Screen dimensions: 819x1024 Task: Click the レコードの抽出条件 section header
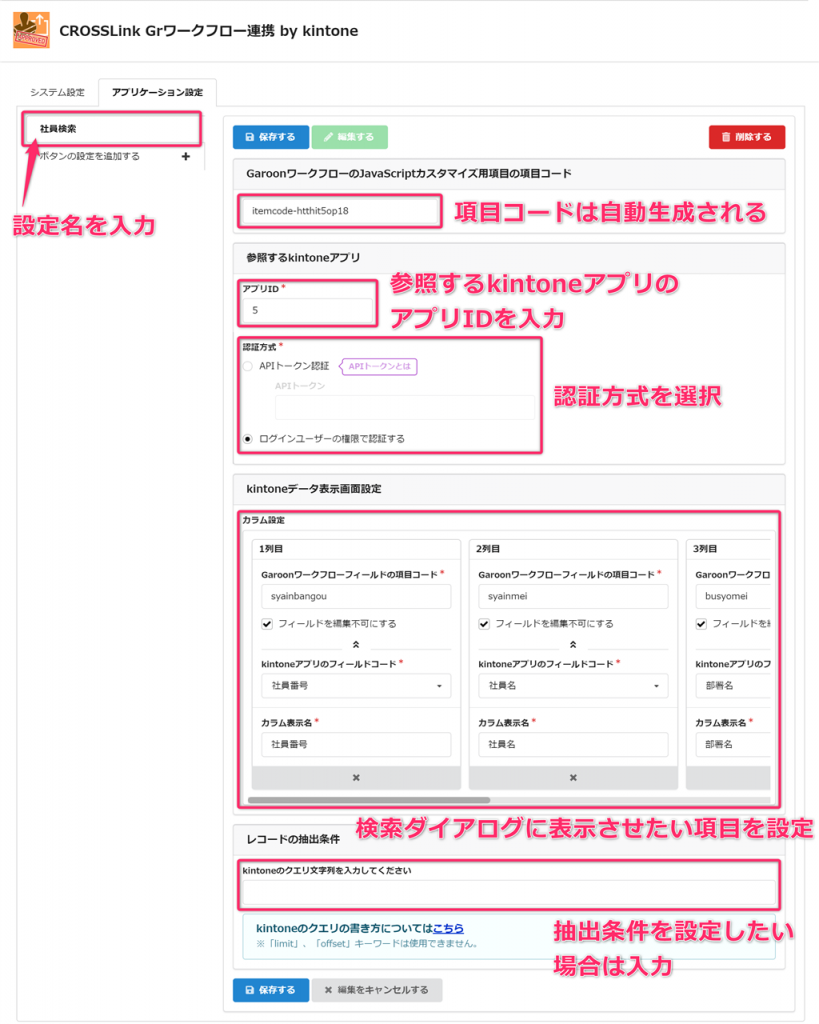point(509,839)
